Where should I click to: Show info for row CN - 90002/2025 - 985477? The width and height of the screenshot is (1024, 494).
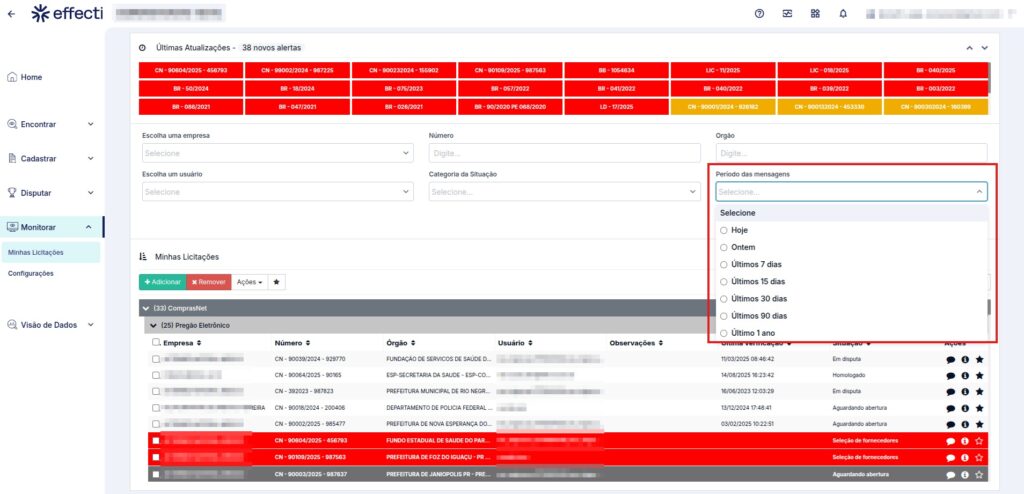(965, 424)
